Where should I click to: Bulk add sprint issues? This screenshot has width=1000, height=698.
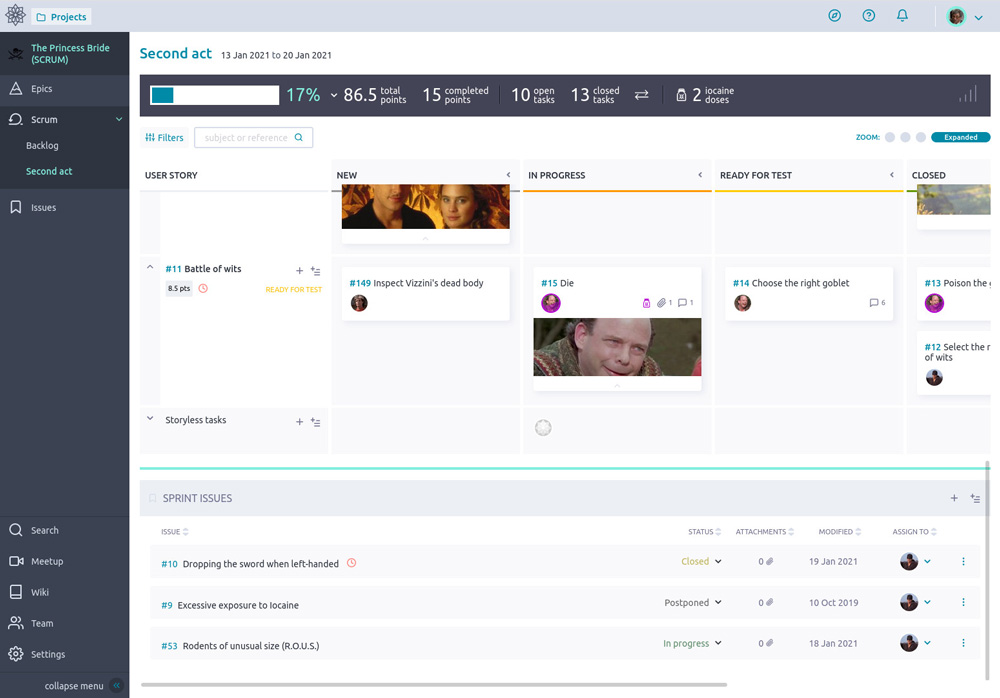click(x=975, y=498)
